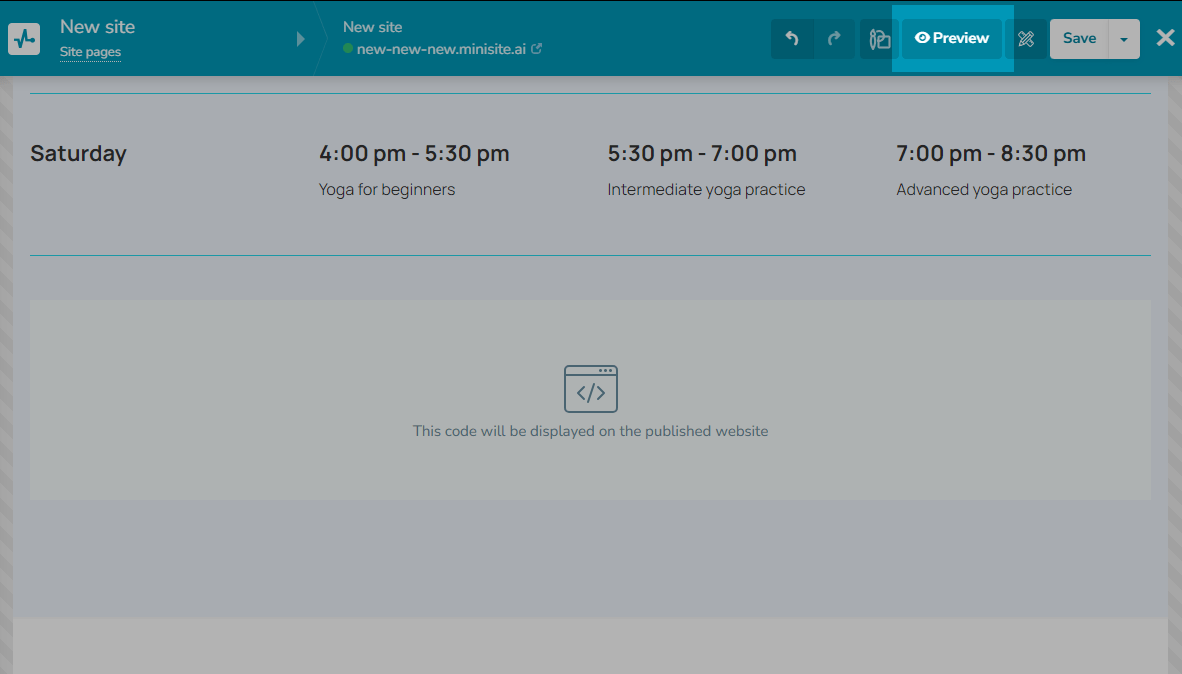1182x674 pixels.
Task: Select the Saturday heading text
Action: 78,154
